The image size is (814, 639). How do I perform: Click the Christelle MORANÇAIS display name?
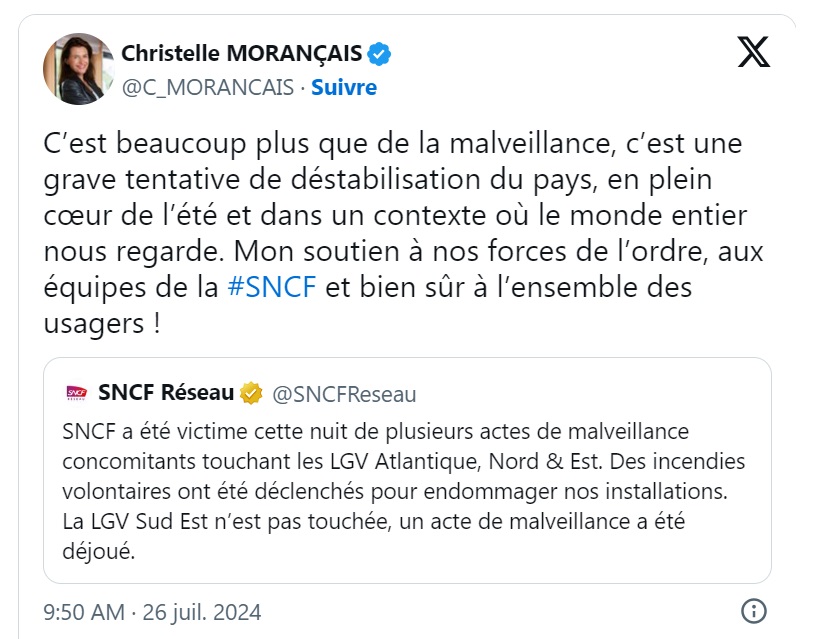click(x=242, y=52)
